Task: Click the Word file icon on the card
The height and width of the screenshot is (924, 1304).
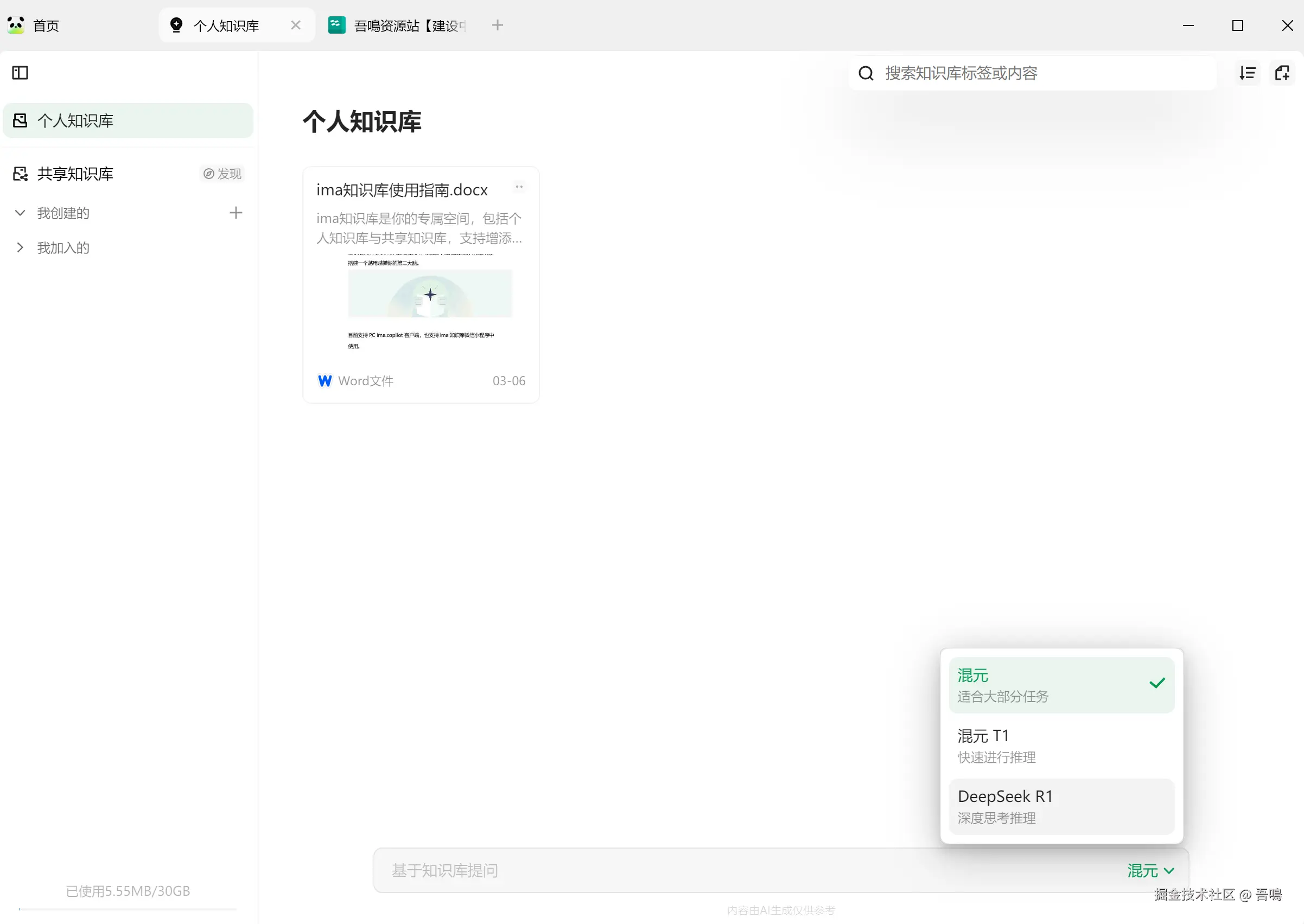Action: 325,381
